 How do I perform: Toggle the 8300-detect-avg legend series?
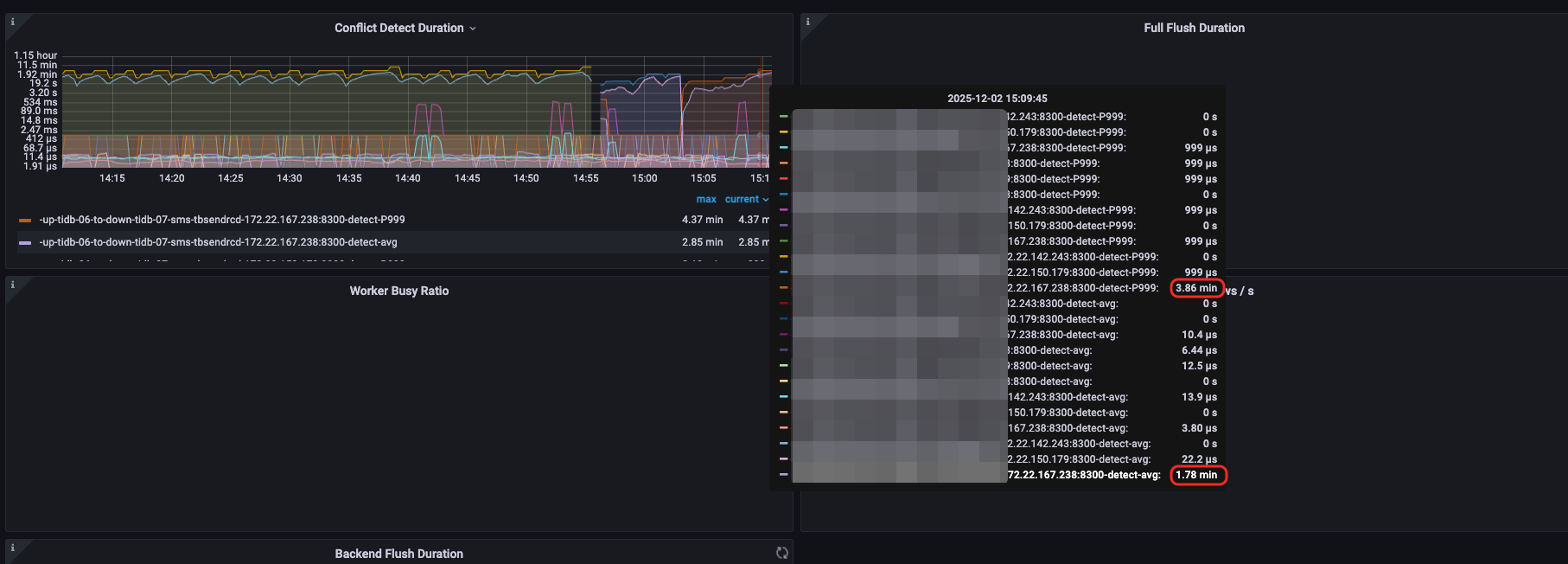(x=218, y=242)
